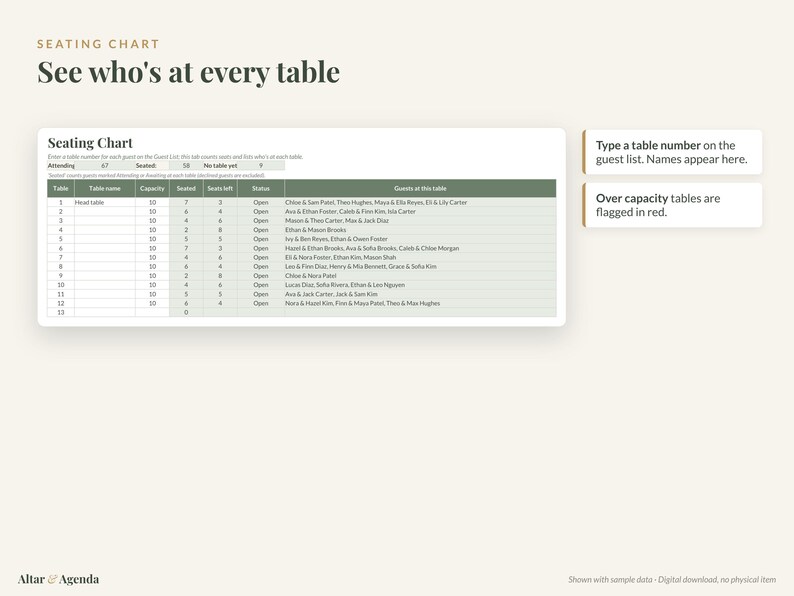Click guests cell starting 'Chloe & Sam Patel'
This screenshot has width=794, height=596.
pyautogui.click(x=420, y=202)
